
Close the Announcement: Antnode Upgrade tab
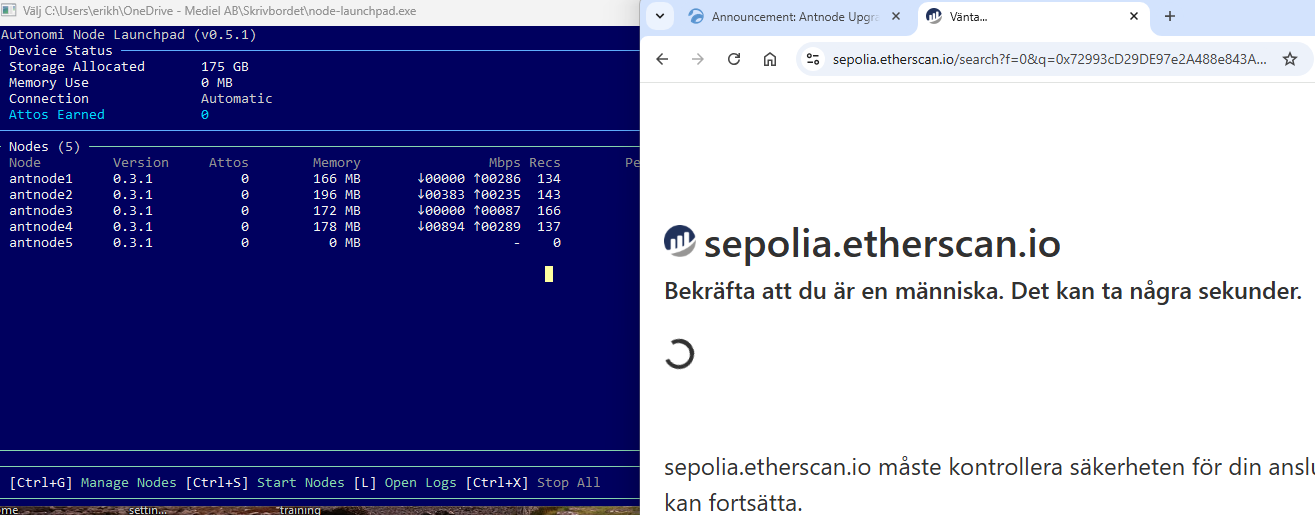point(896,16)
